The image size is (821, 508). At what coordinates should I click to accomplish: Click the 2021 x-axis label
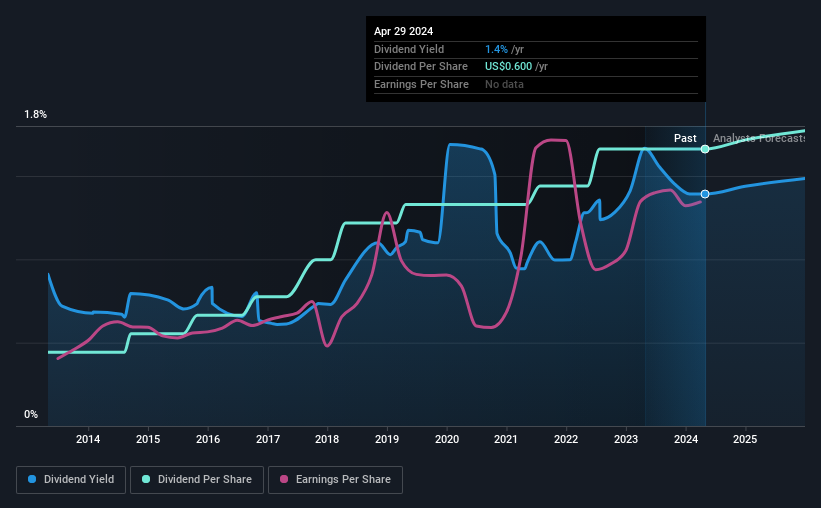tap(506, 439)
